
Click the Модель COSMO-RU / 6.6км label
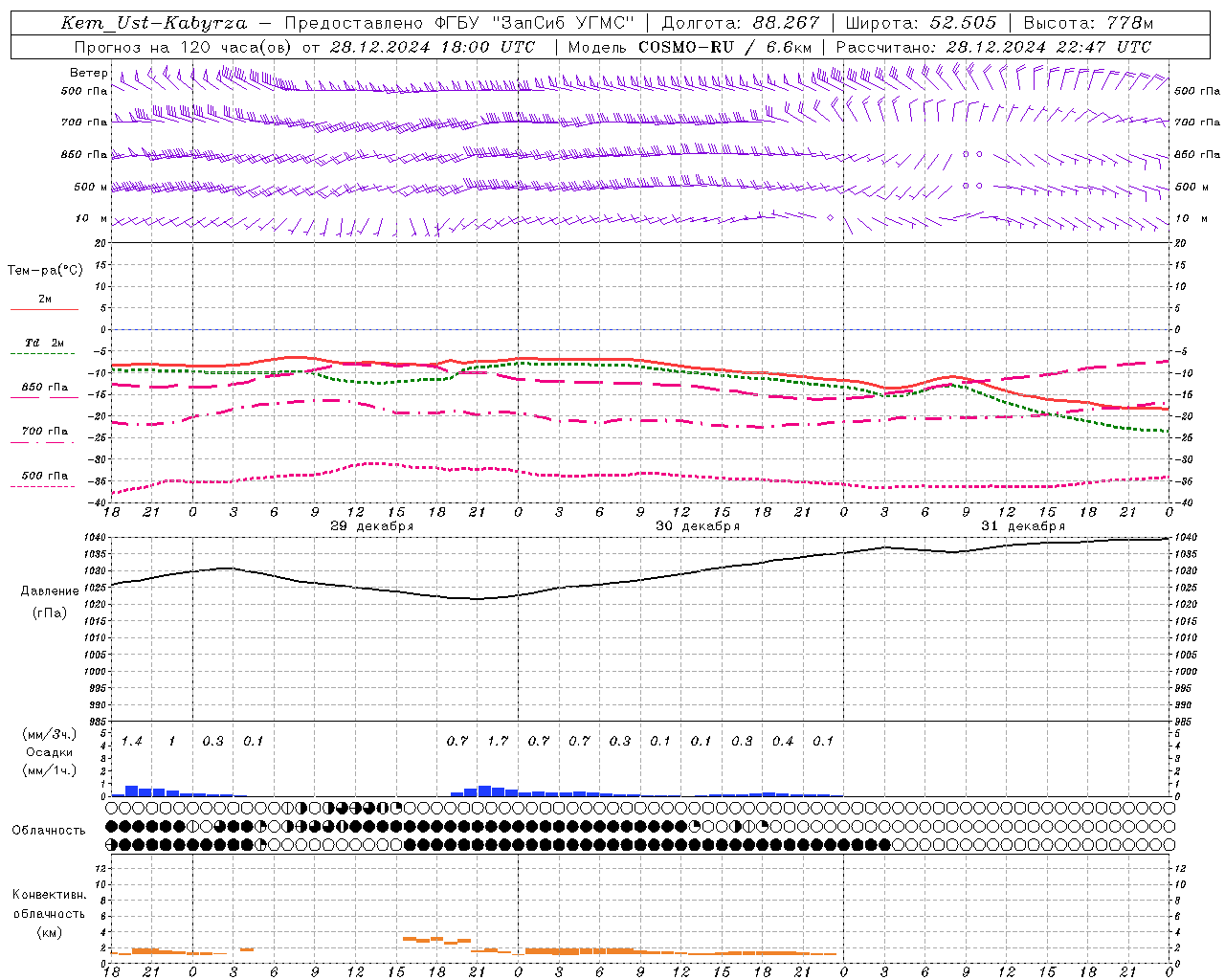point(690,47)
